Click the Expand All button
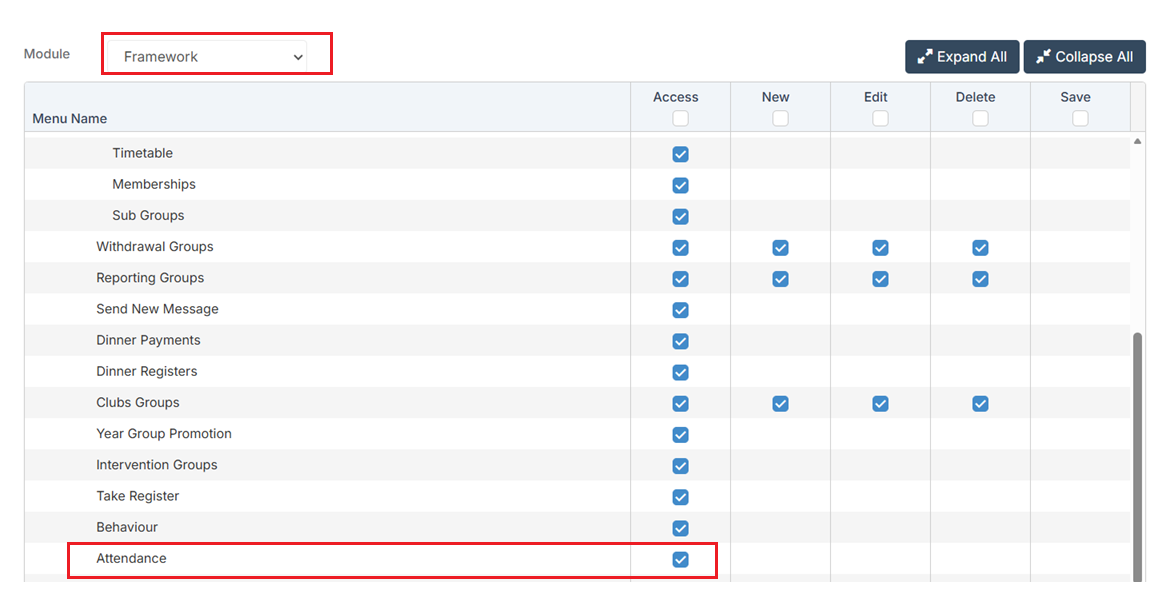The height and width of the screenshot is (612, 1152). click(962, 57)
